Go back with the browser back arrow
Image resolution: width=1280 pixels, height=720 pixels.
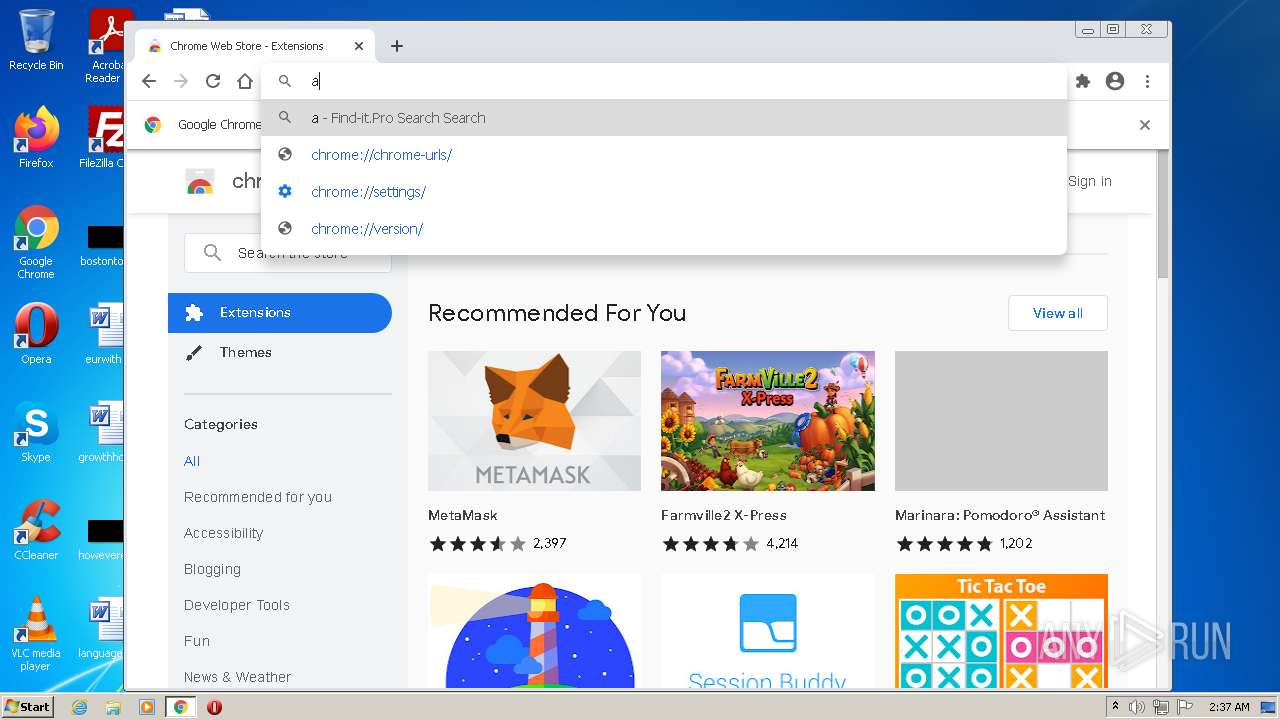(x=149, y=82)
